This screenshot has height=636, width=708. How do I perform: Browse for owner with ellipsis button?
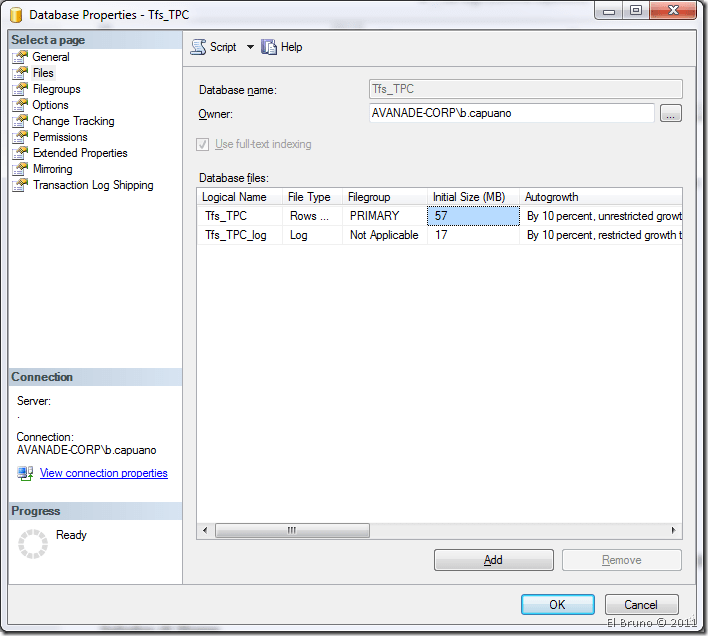671,114
